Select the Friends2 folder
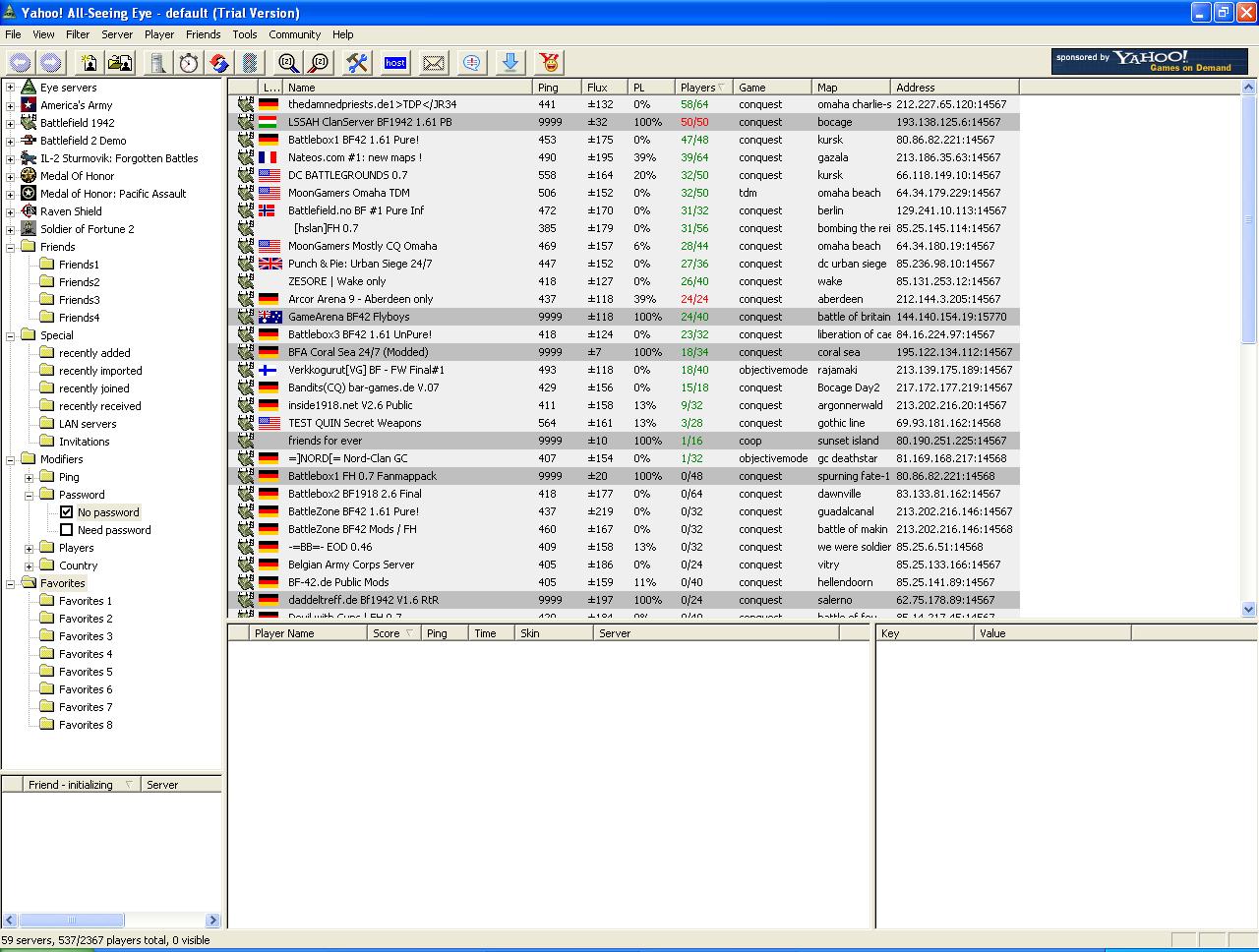The height and width of the screenshot is (952, 1259). pyautogui.click(x=79, y=282)
